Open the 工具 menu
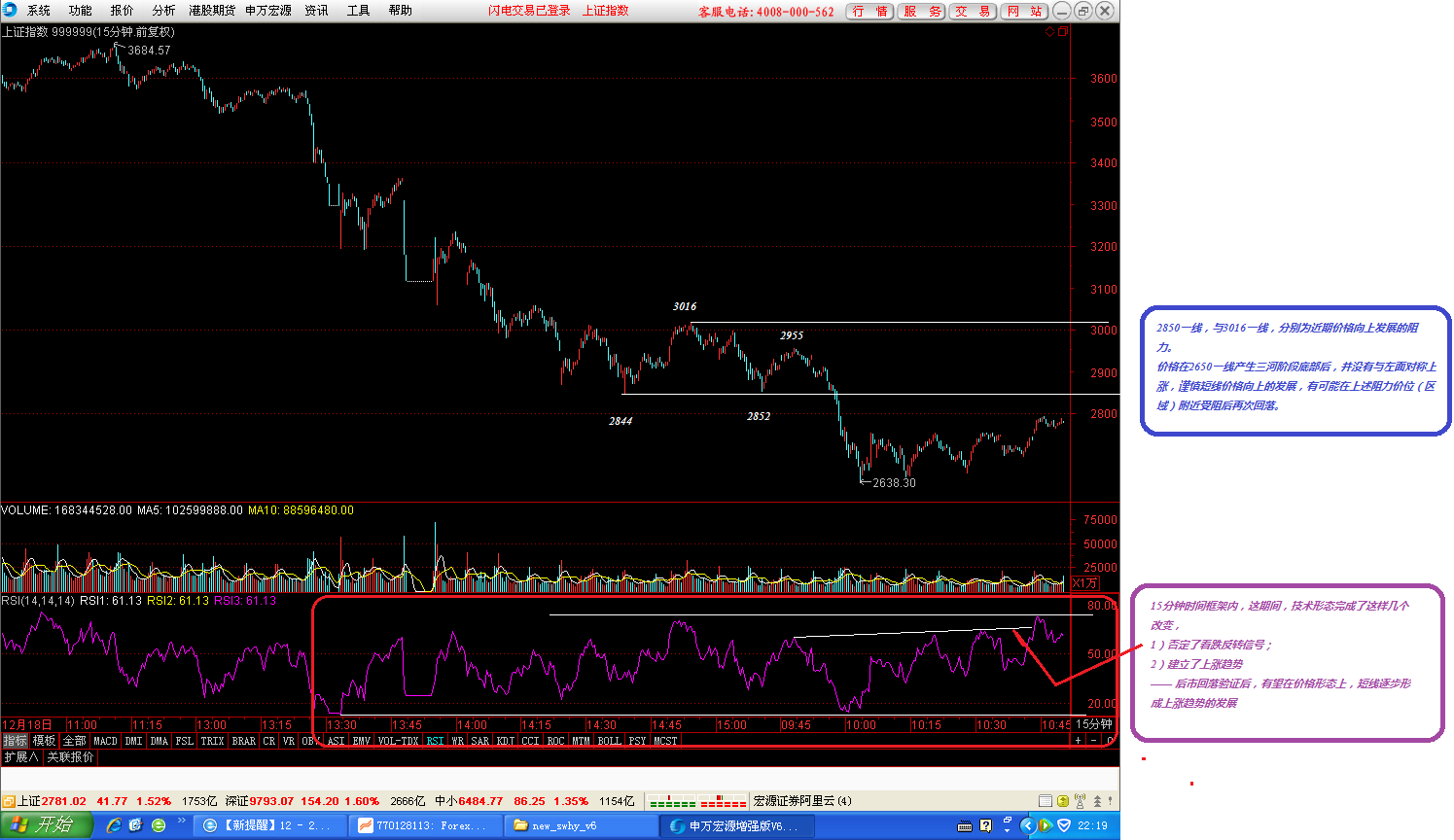 (x=359, y=11)
